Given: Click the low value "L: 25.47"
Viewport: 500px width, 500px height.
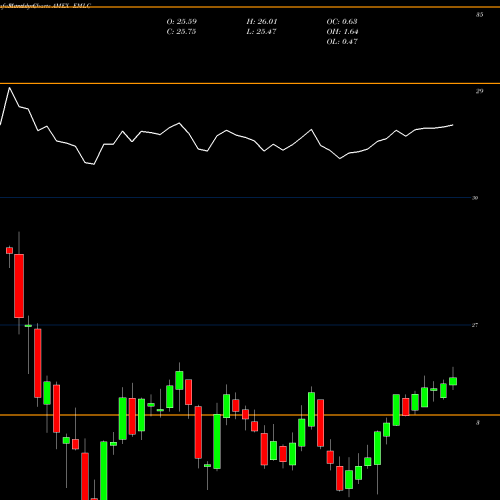Looking at the screenshot, I should (261, 32).
